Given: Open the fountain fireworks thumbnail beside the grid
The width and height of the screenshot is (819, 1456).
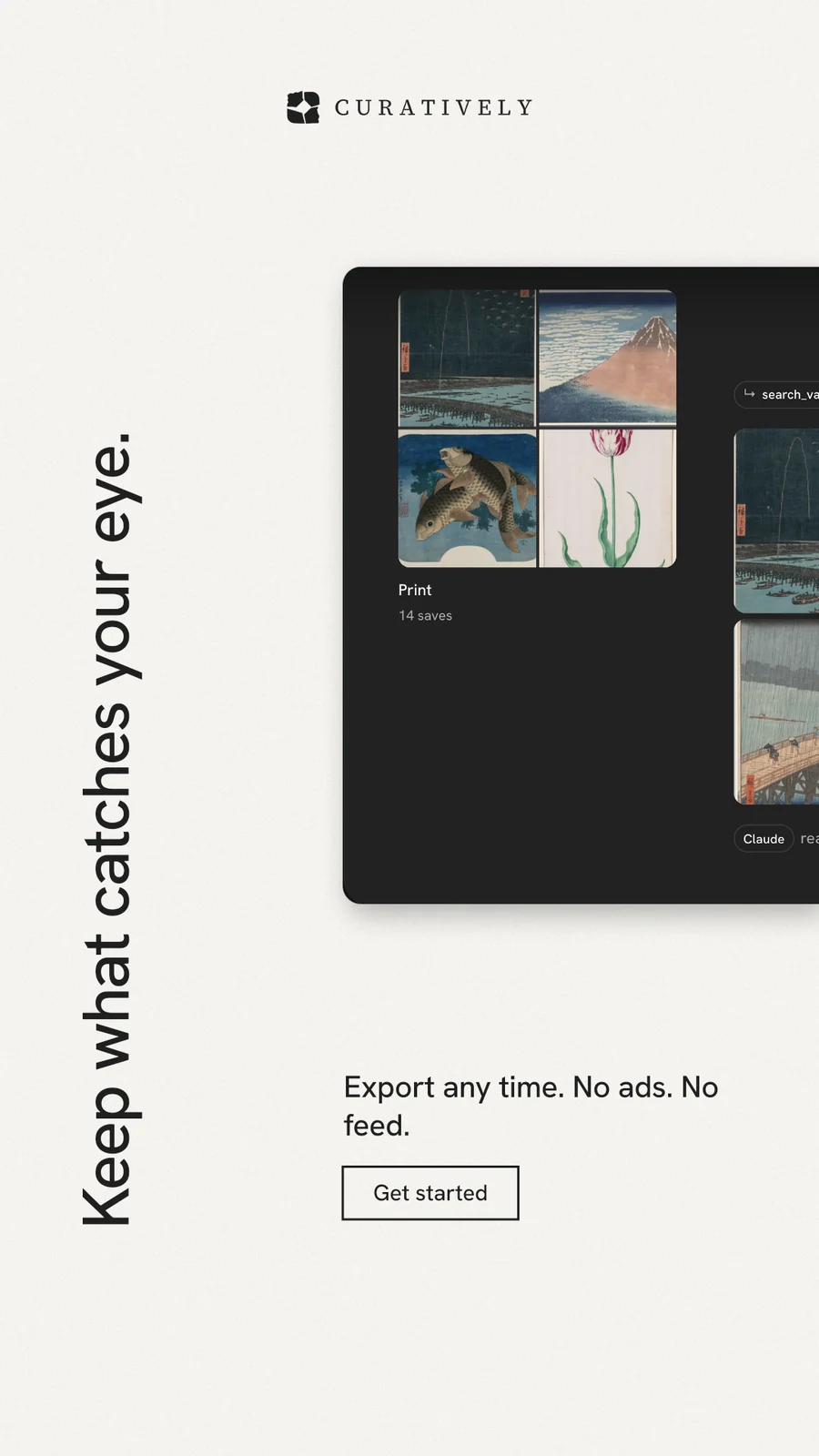Looking at the screenshot, I should [777, 521].
